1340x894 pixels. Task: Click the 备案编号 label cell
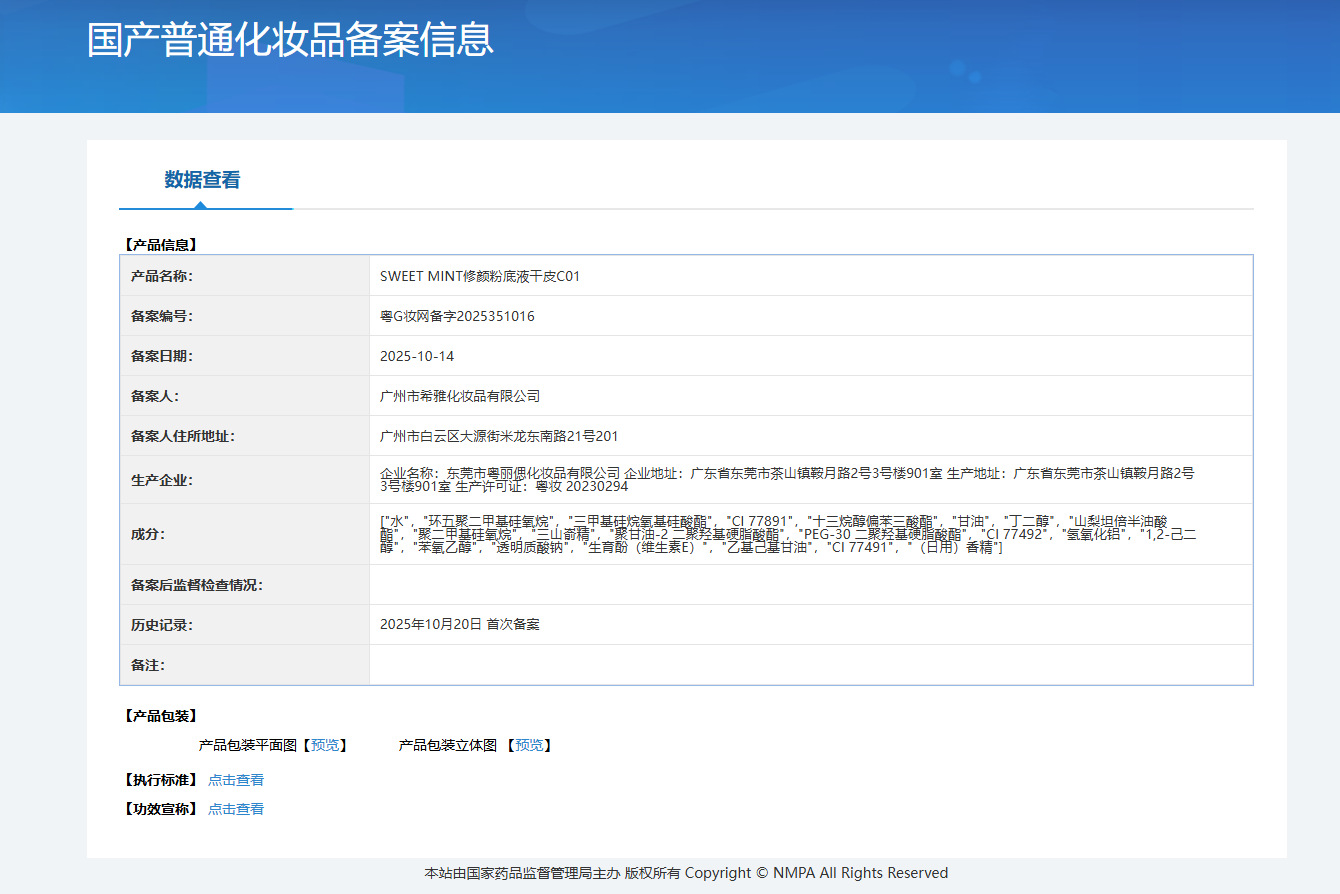pos(245,316)
